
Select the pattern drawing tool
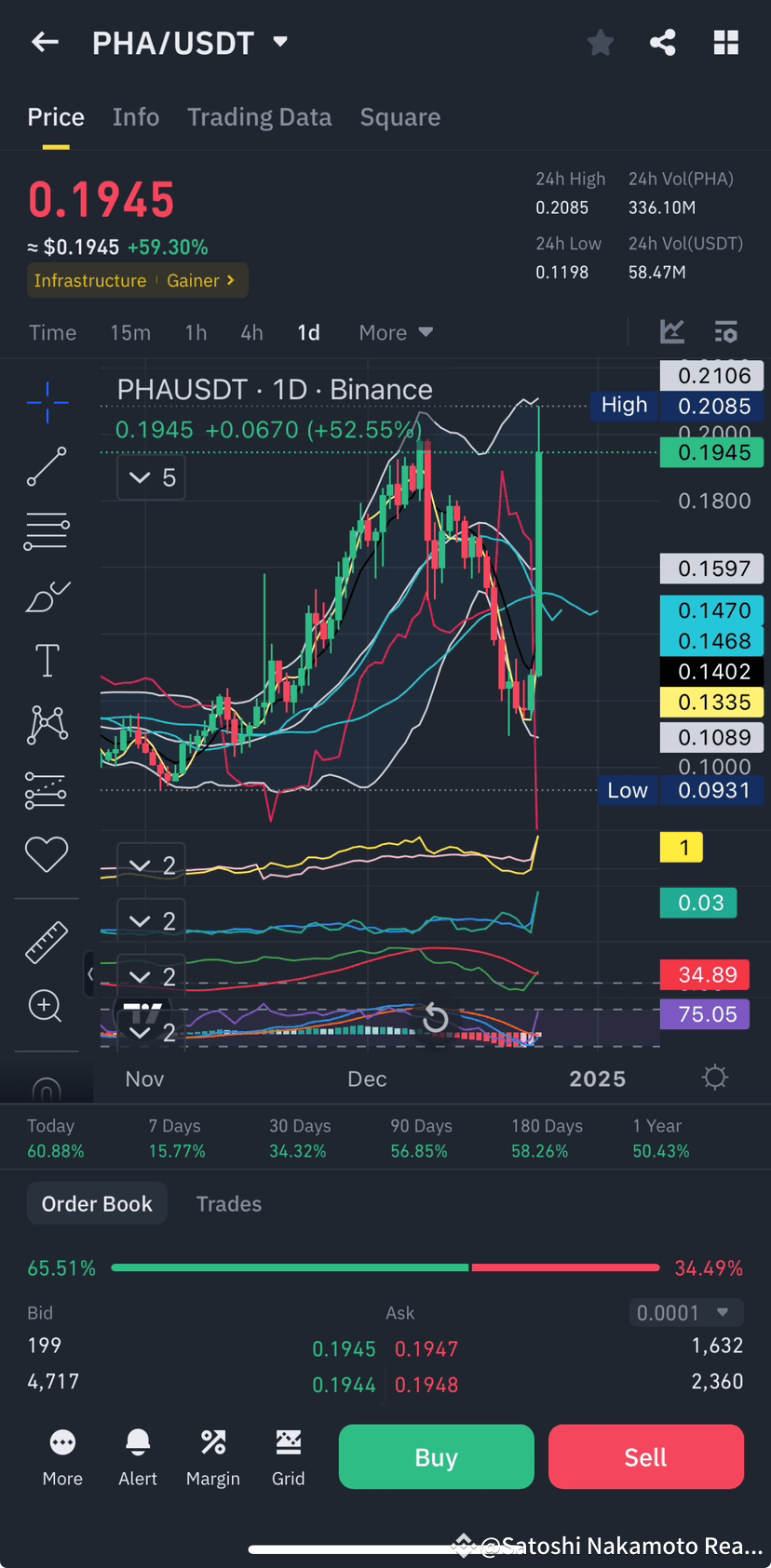tap(47, 725)
